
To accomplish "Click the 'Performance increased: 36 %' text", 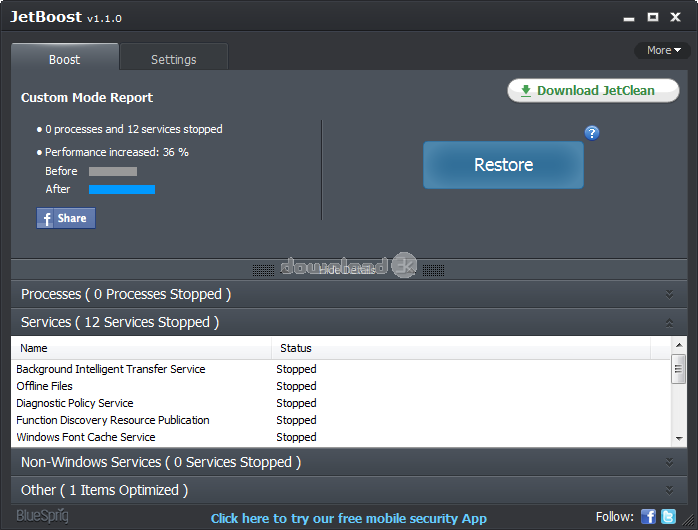I will pos(117,152).
